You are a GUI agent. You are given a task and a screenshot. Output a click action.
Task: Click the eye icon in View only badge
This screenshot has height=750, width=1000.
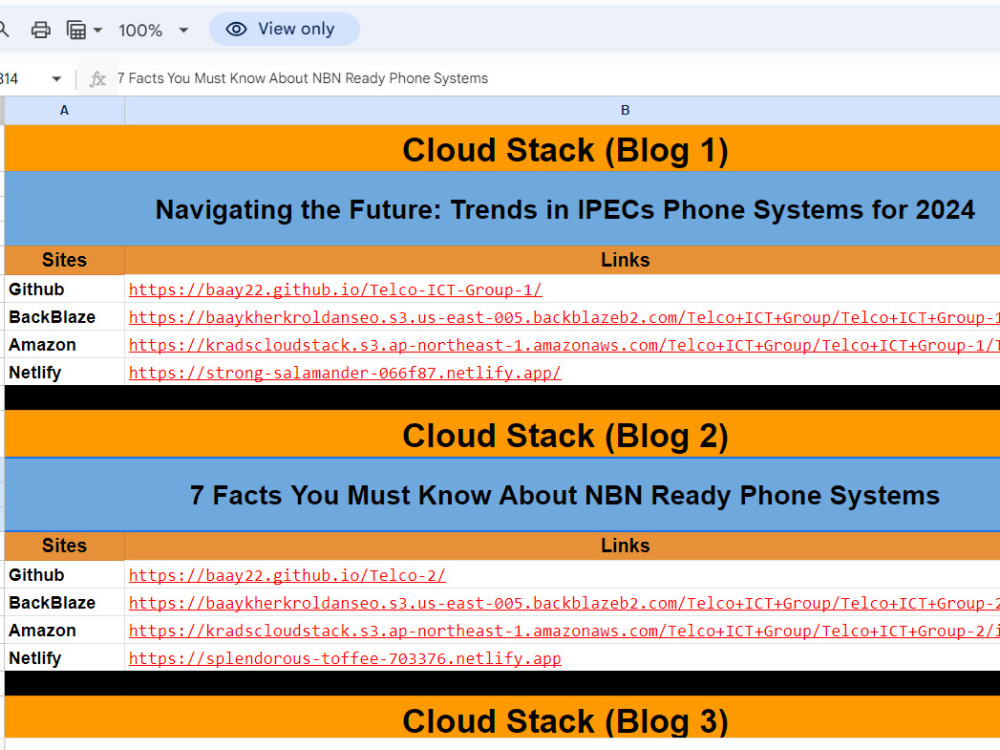coord(236,29)
